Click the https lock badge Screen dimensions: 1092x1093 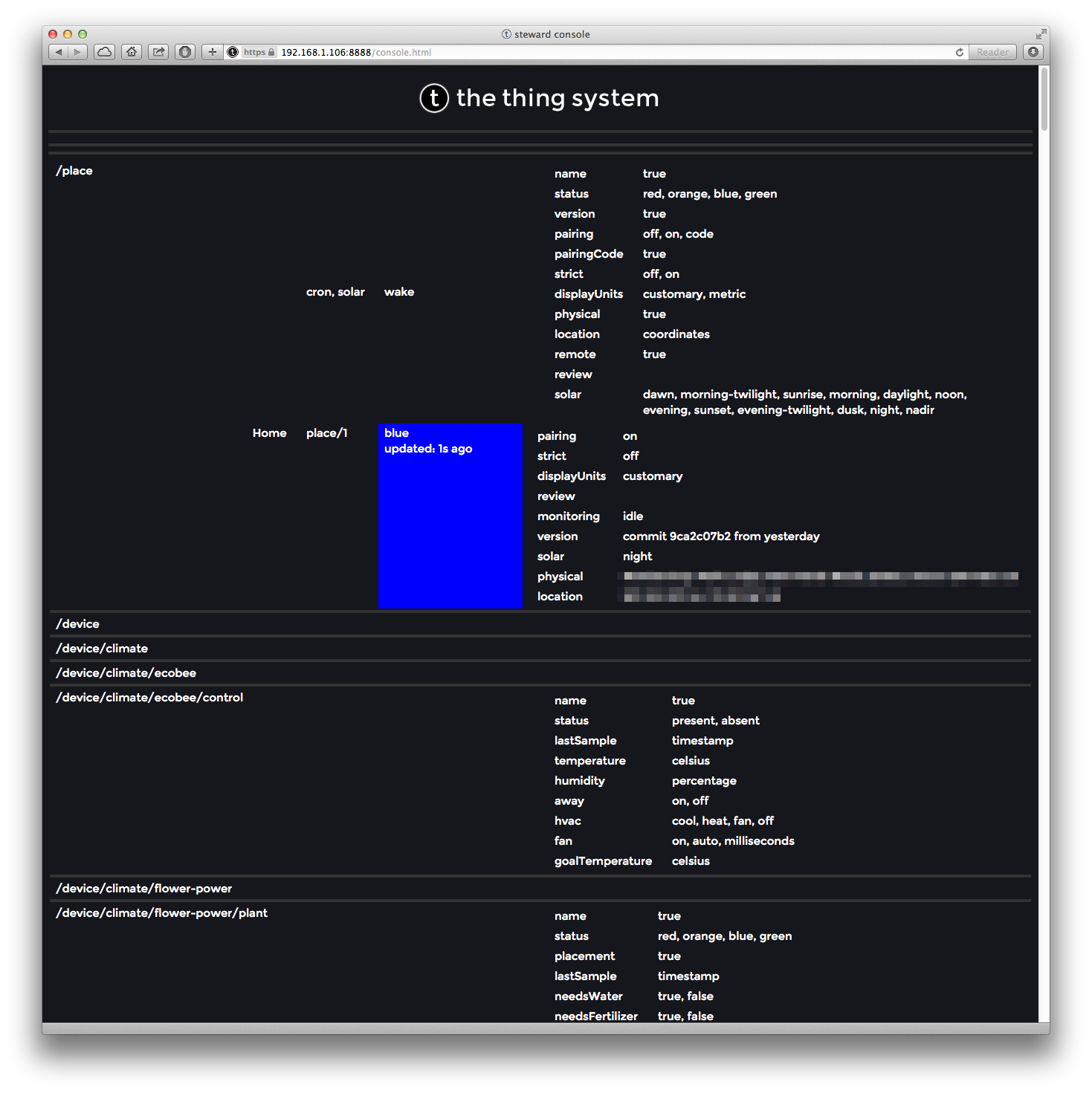(259, 52)
